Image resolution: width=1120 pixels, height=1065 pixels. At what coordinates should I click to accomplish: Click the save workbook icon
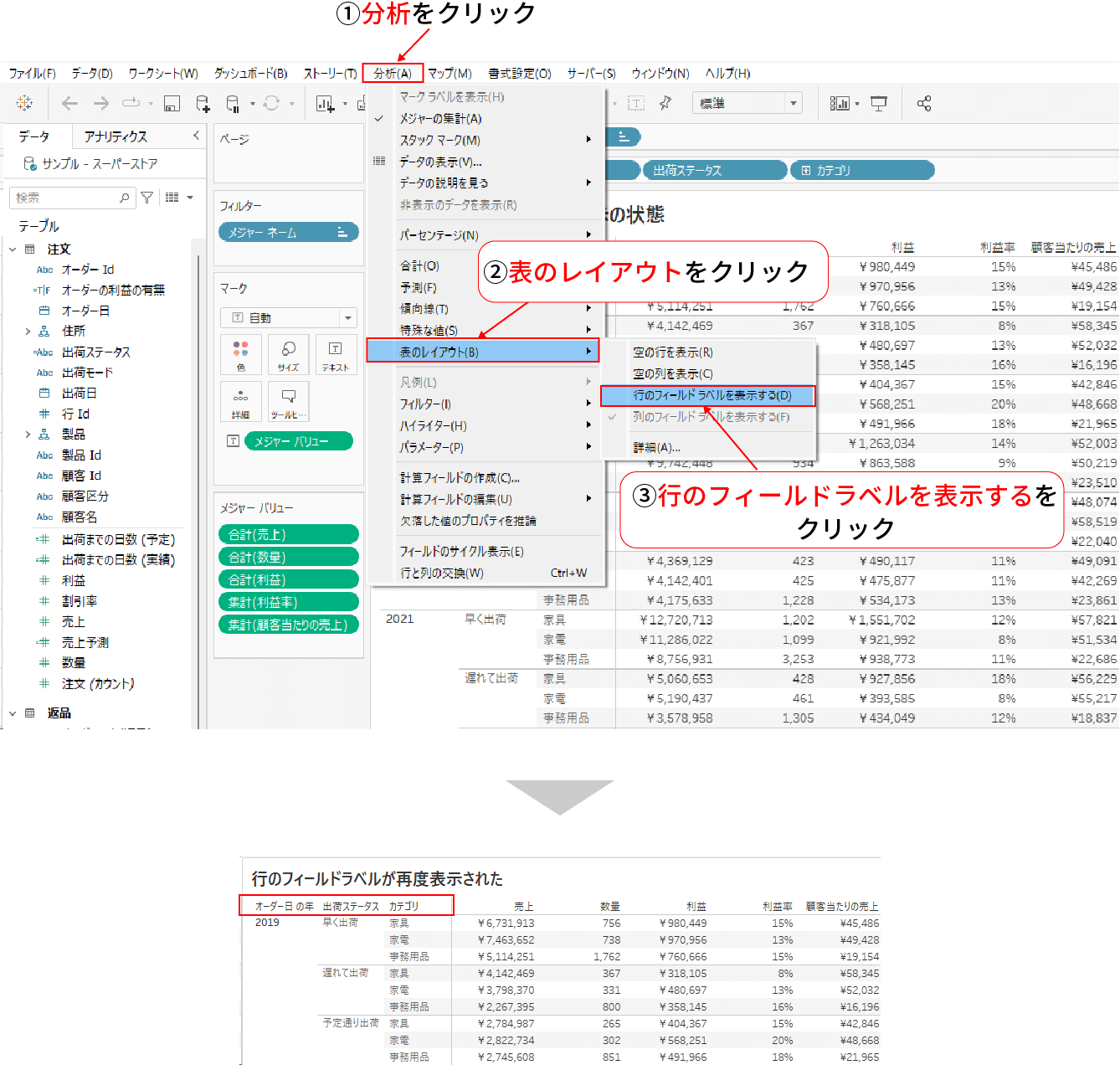pyautogui.click(x=172, y=102)
